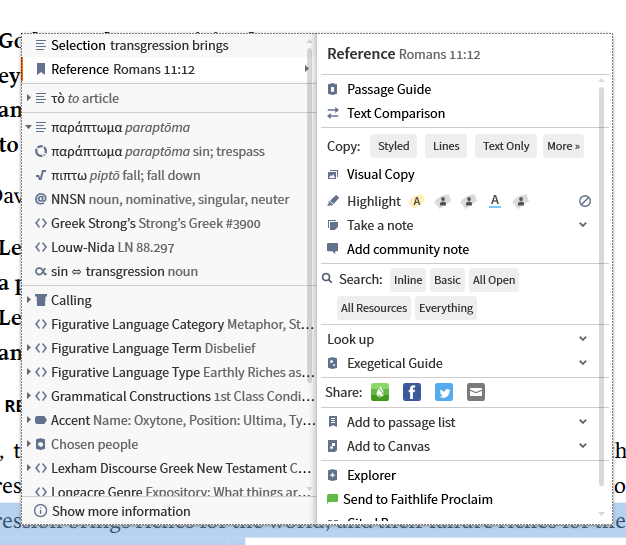The width and height of the screenshot is (626, 545).
Task: Search Everything
Action: (x=446, y=308)
